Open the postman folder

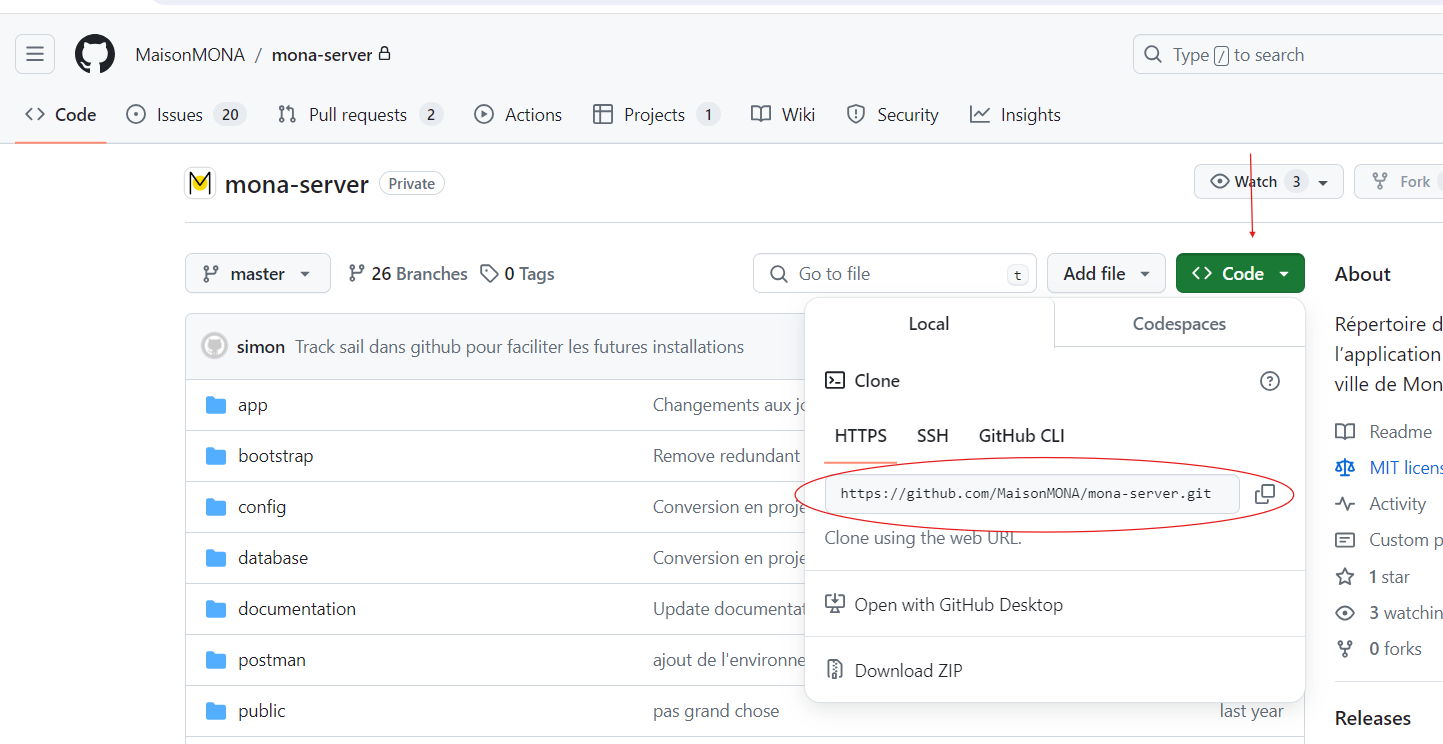click(272, 660)
